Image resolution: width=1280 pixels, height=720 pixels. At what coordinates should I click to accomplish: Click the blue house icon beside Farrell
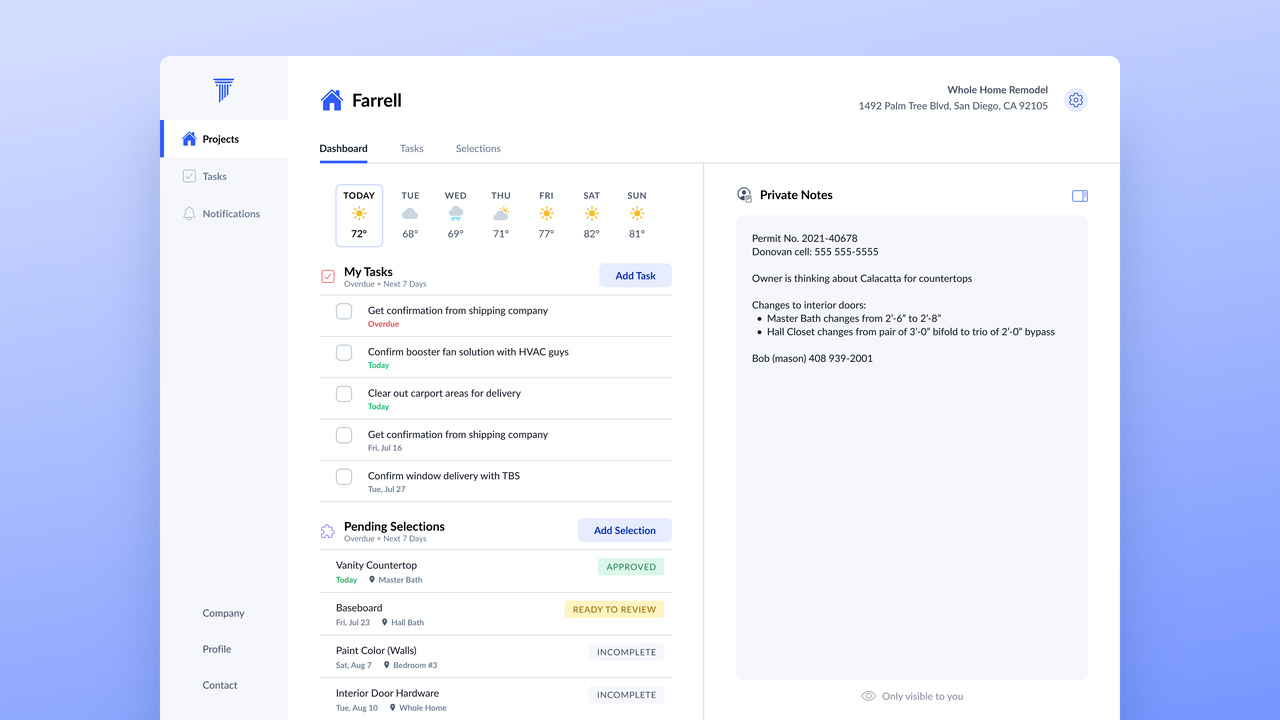331,100
